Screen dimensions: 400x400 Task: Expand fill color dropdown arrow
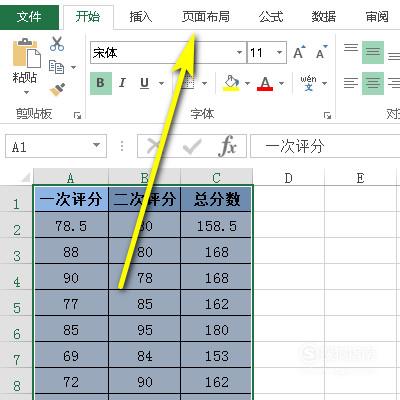click(247, 83)
